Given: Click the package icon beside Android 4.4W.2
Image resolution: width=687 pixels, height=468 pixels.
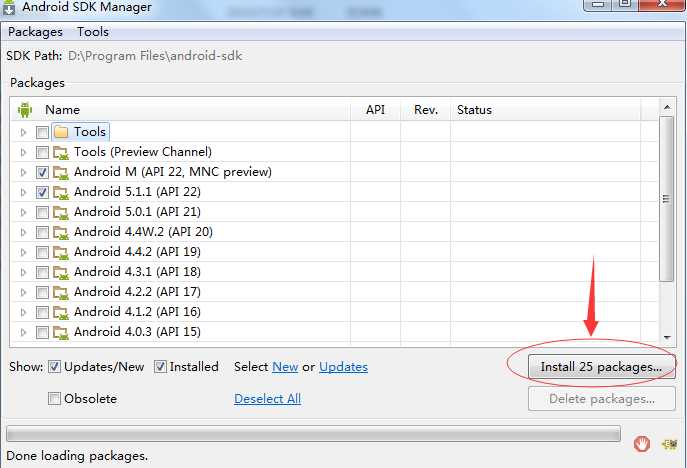Looking at the screenshot, I should [60, 233].
